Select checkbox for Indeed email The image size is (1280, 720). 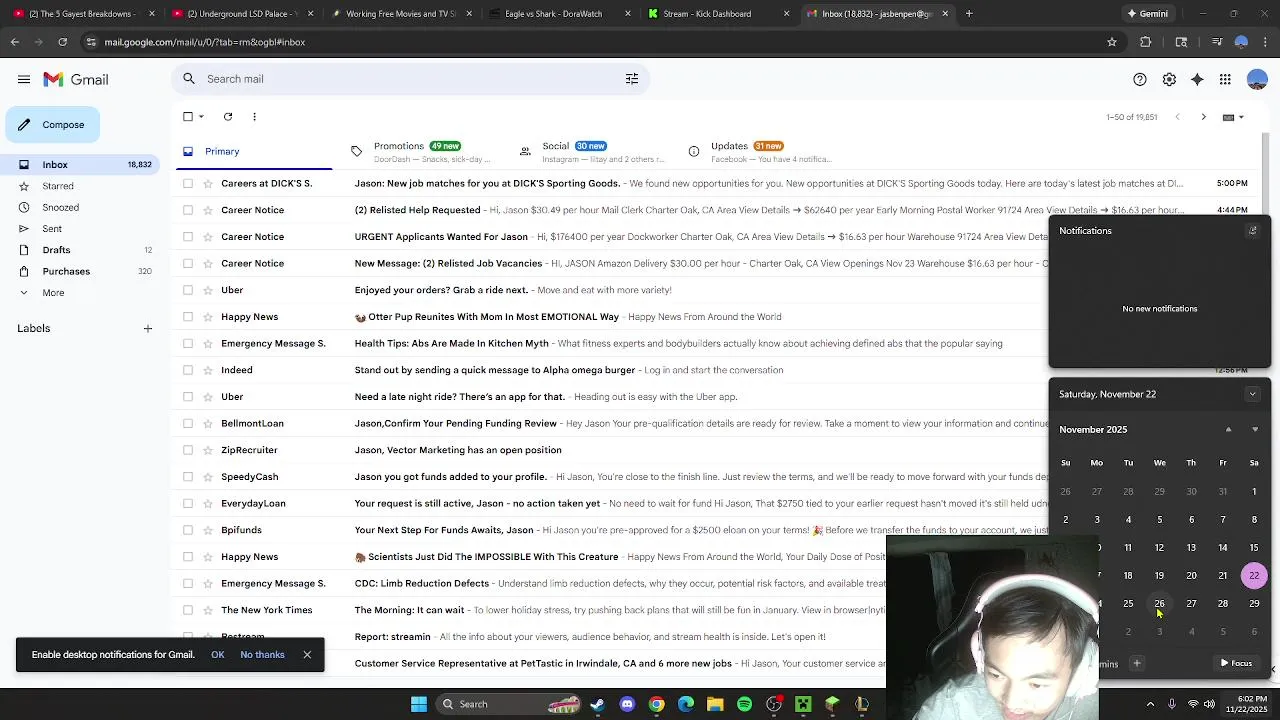pos(188,370)
